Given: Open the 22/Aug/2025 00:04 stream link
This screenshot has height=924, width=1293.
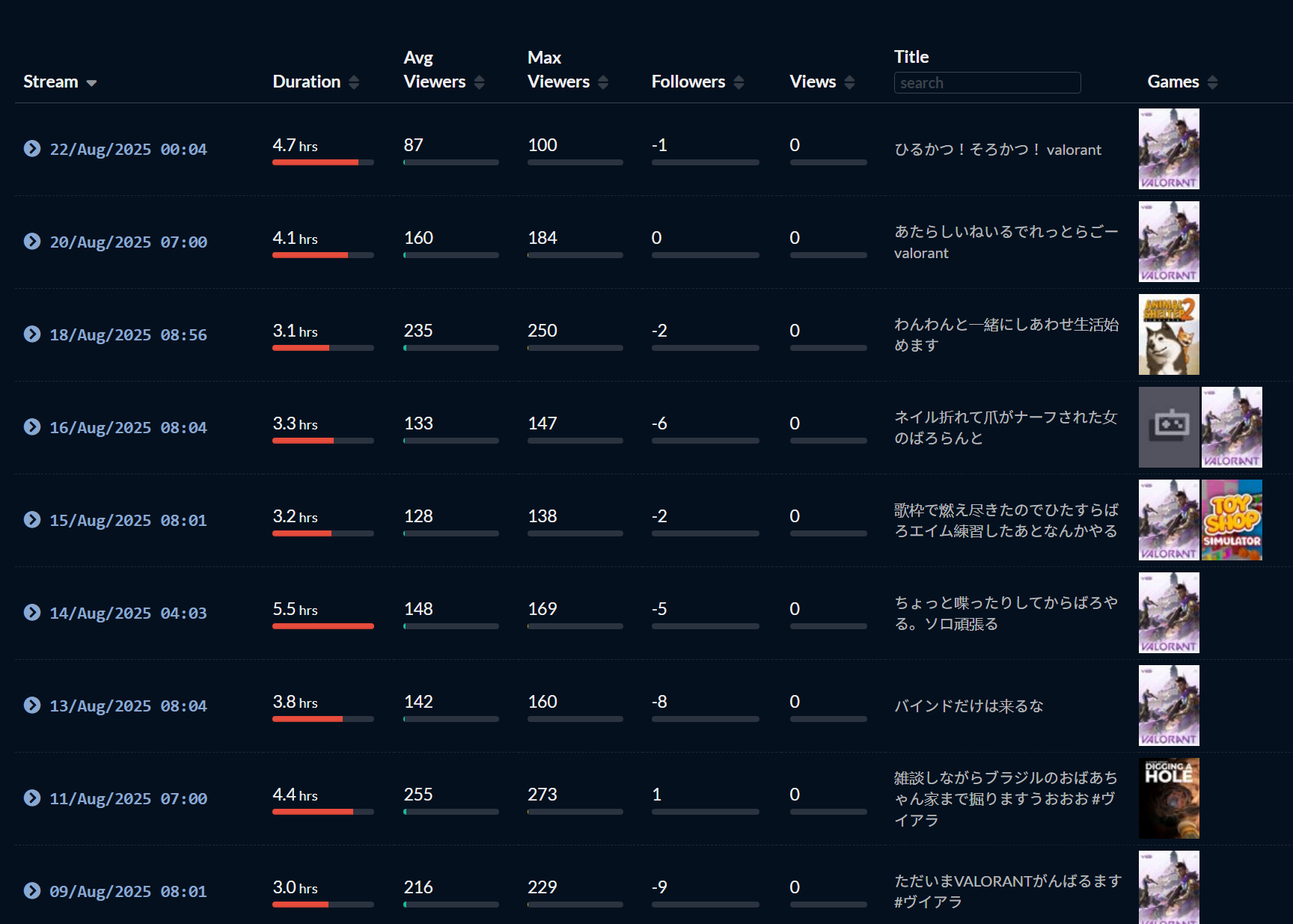Looking at the screenshot, I should click(129, 150).
